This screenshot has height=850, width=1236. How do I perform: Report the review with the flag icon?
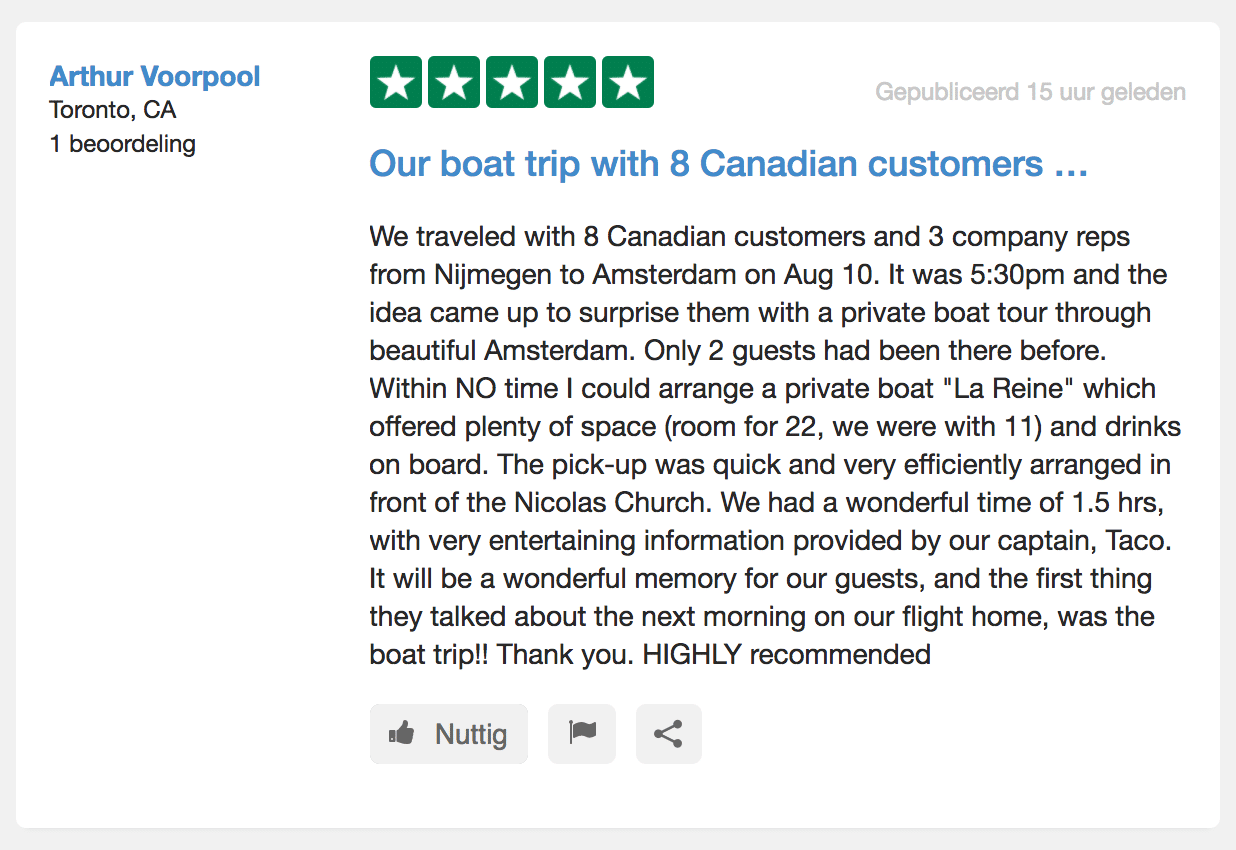pyautogui.click(x=582, y=734)
